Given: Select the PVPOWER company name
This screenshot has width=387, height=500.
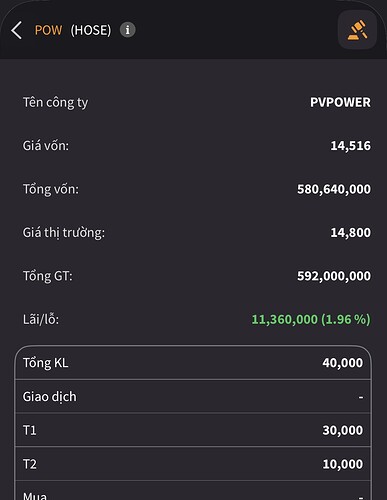Looking at the screenshot, I should point(340,102).
